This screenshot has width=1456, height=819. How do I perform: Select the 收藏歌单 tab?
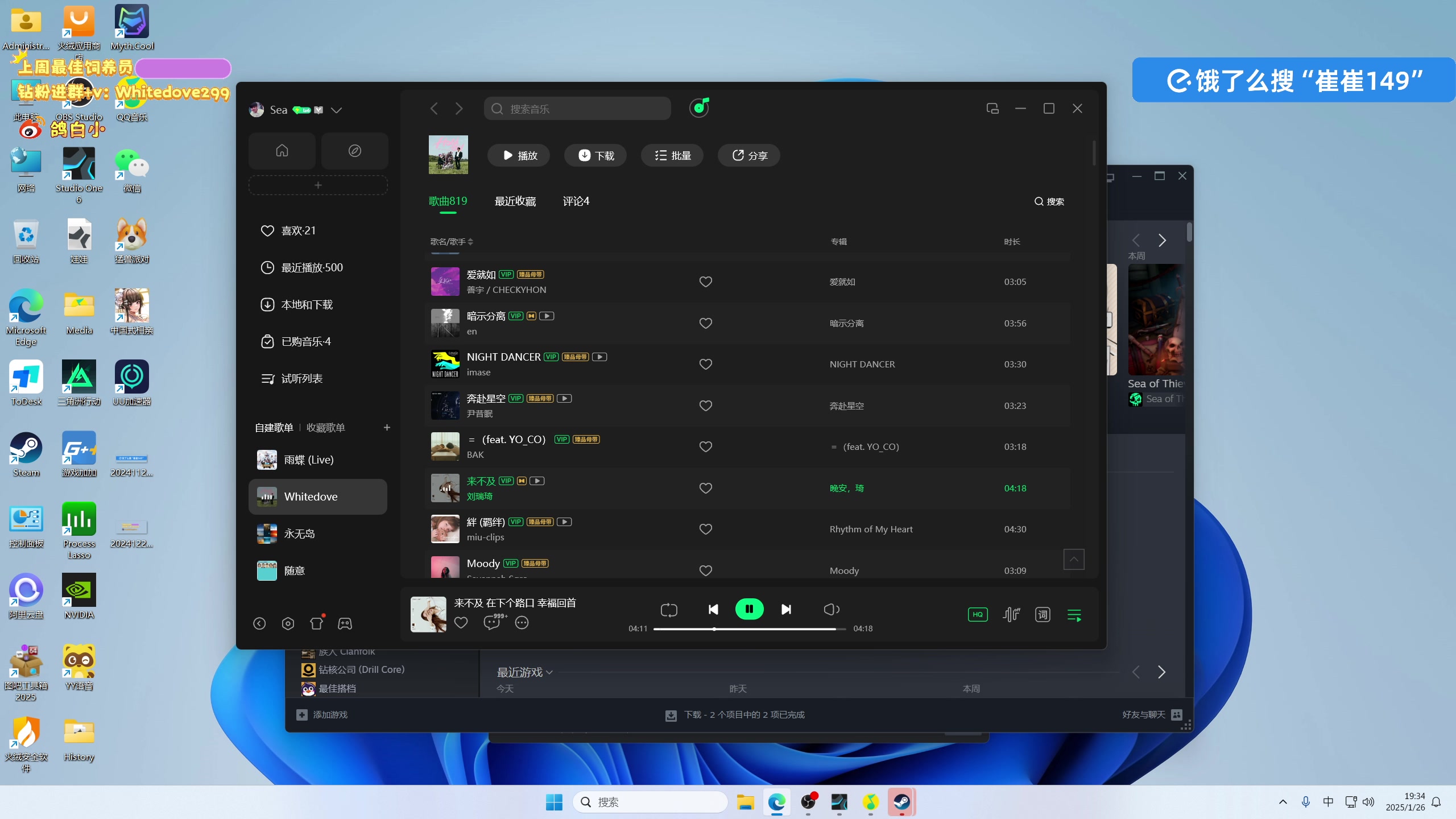(326, 428)
